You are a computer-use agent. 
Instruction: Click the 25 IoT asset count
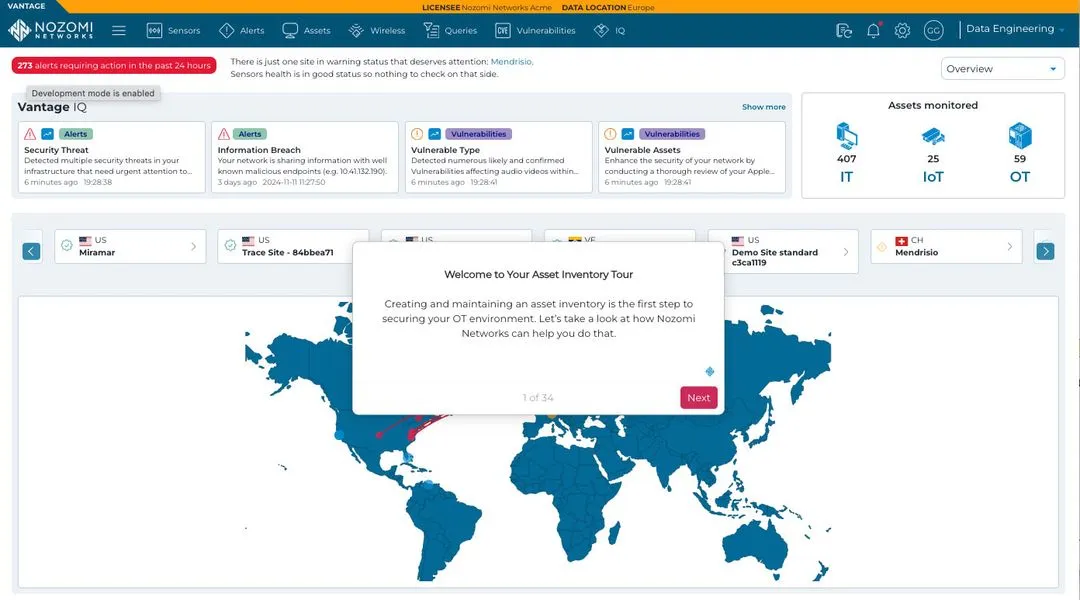(933, 158)
